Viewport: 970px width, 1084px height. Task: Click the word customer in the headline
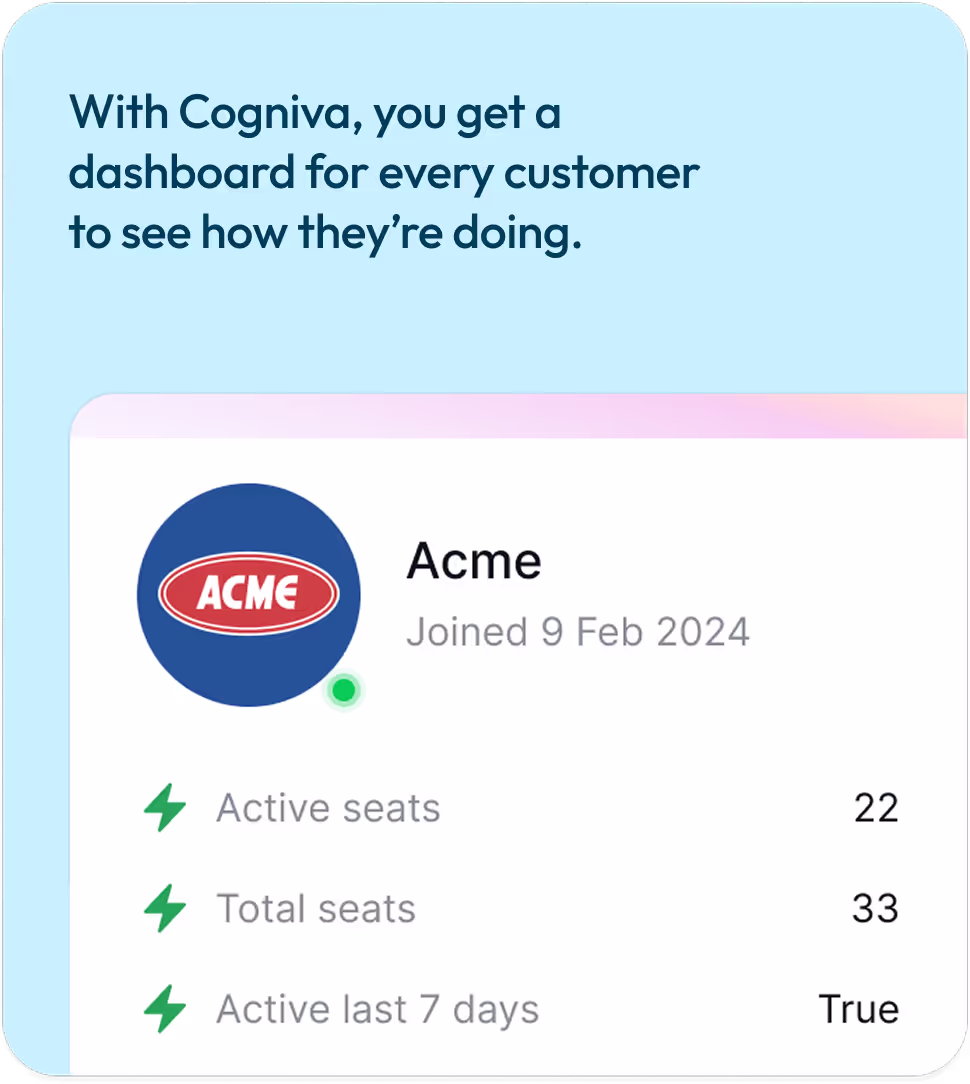(x=601, y=174)
